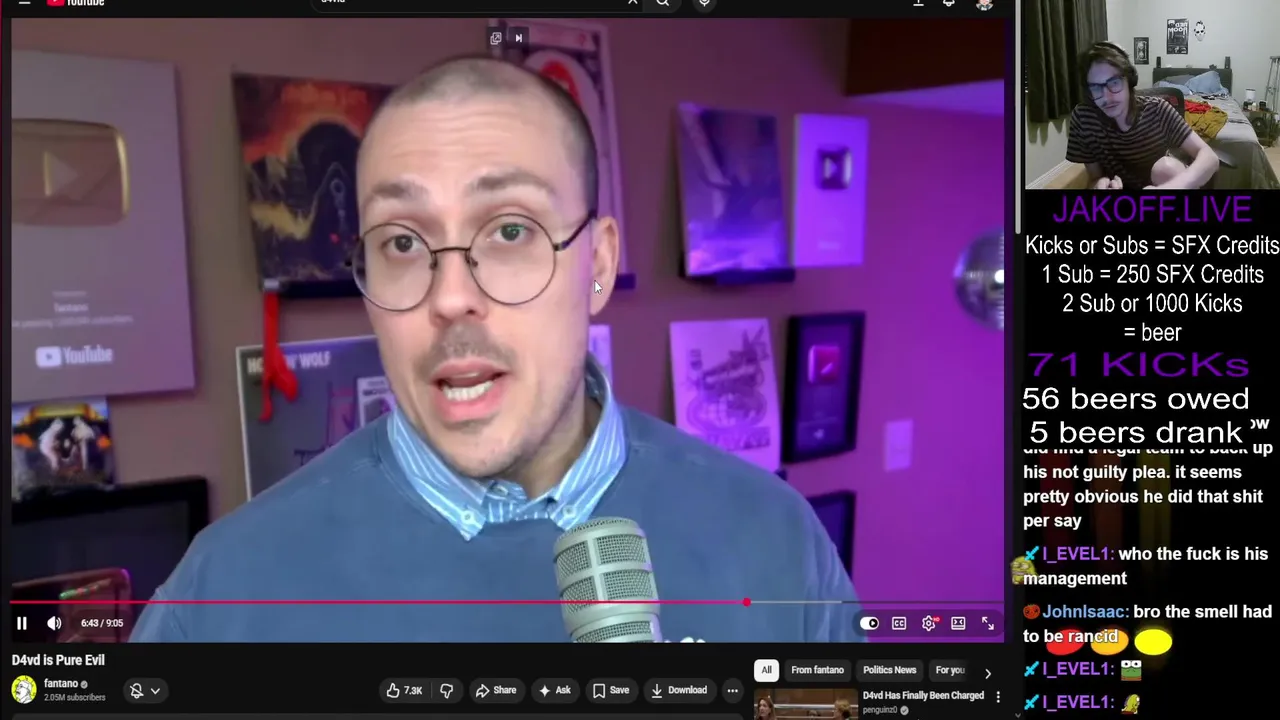Pause the video playback
Screen dimensions: 1280x720
pyautogui.click(x=21, y=623)
